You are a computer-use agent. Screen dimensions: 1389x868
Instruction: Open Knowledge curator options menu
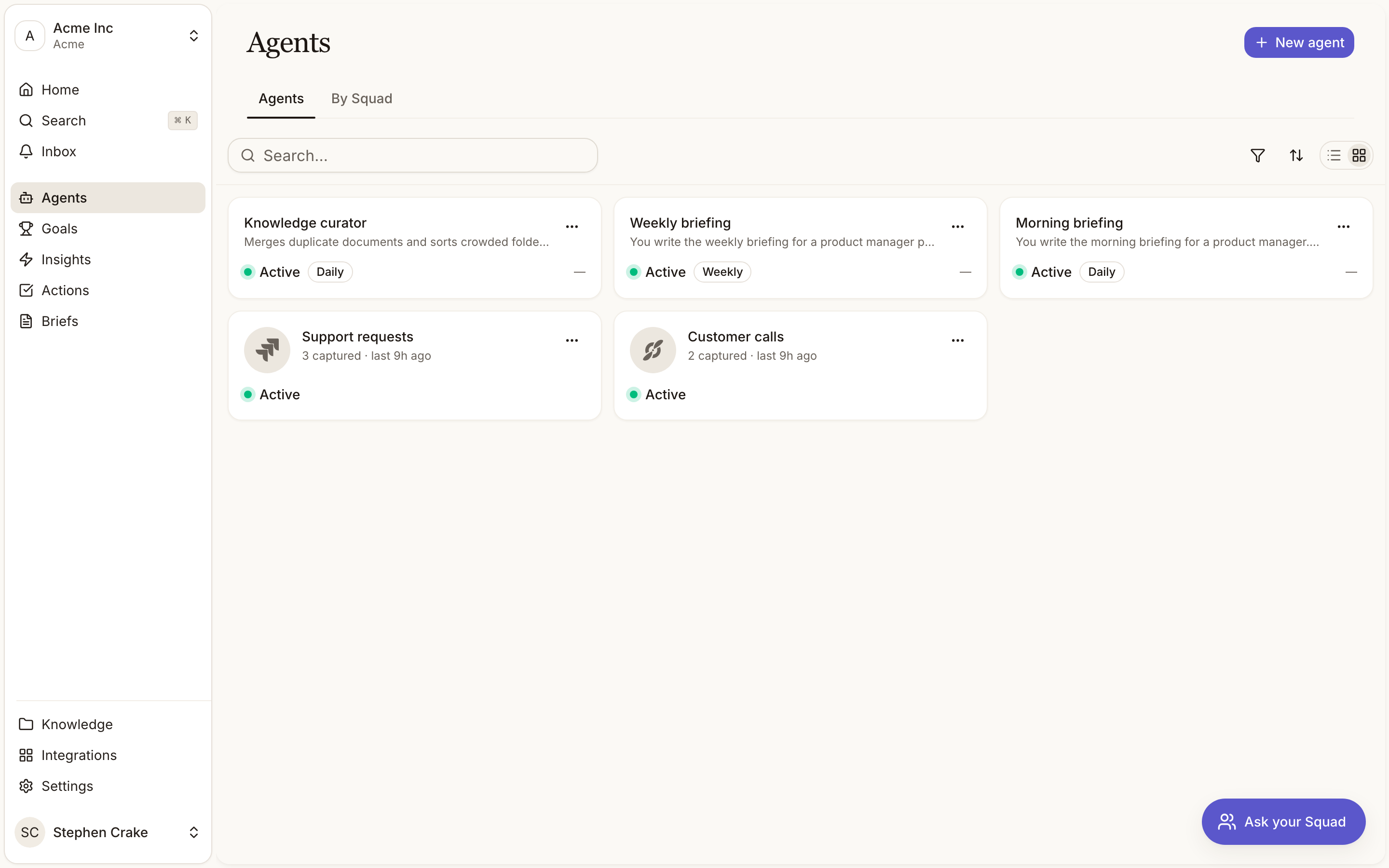(572, 227)
